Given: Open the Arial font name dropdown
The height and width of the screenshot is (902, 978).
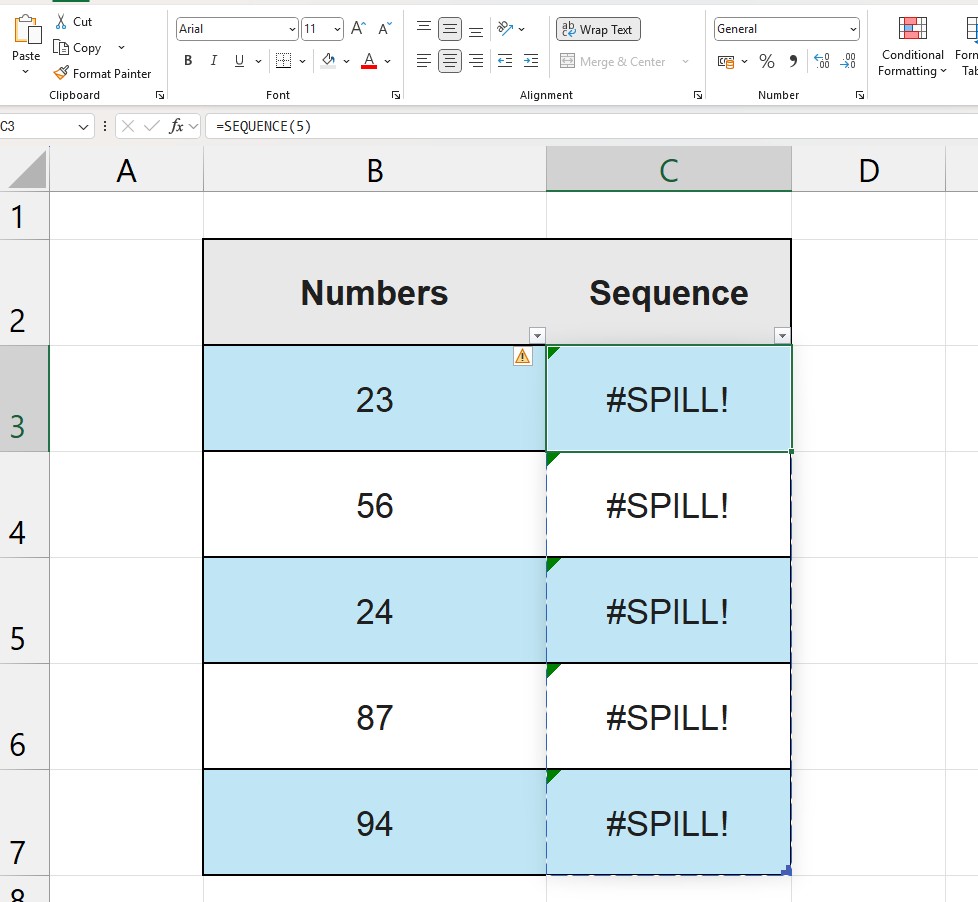Looking at the screenshot, I should click(x=292, y=28).
